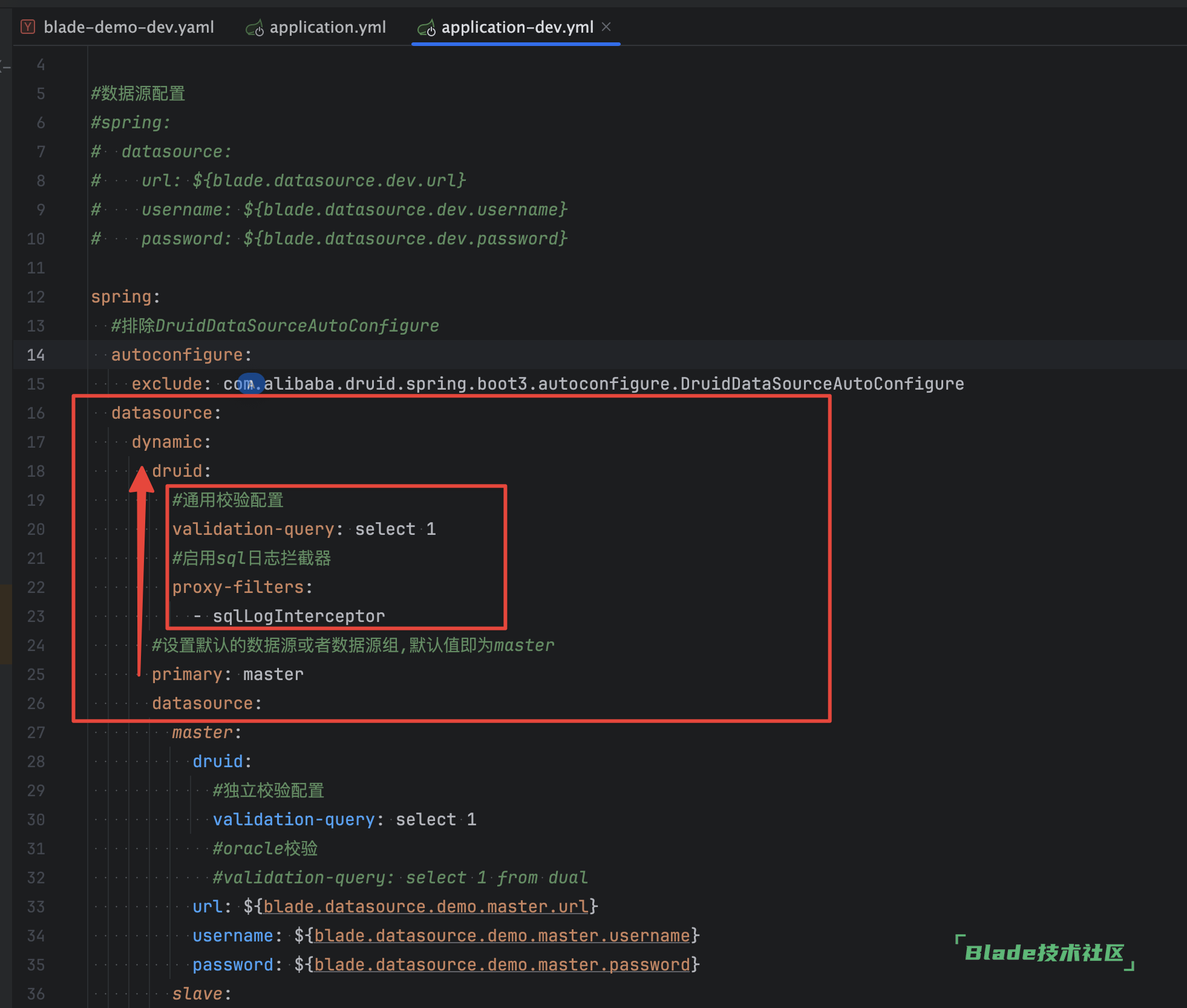Click line number 12 in the gutter
This screenshot has height=1008, width=1187.
coord(36,296)
